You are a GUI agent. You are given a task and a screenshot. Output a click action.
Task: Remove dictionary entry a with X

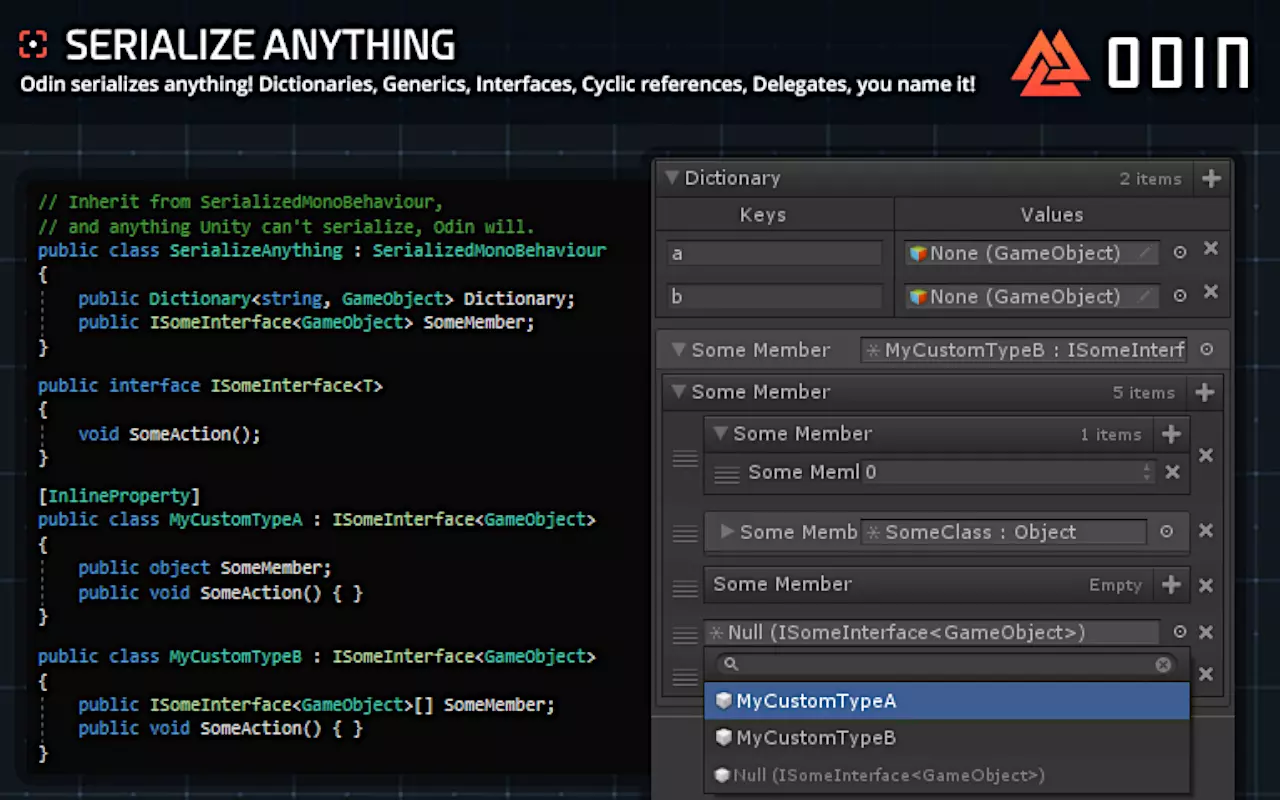(x=1210, y=249)
